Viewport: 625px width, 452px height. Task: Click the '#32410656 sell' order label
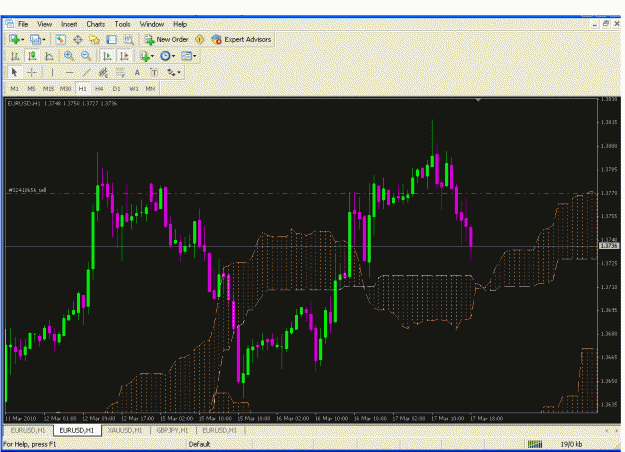27,190
